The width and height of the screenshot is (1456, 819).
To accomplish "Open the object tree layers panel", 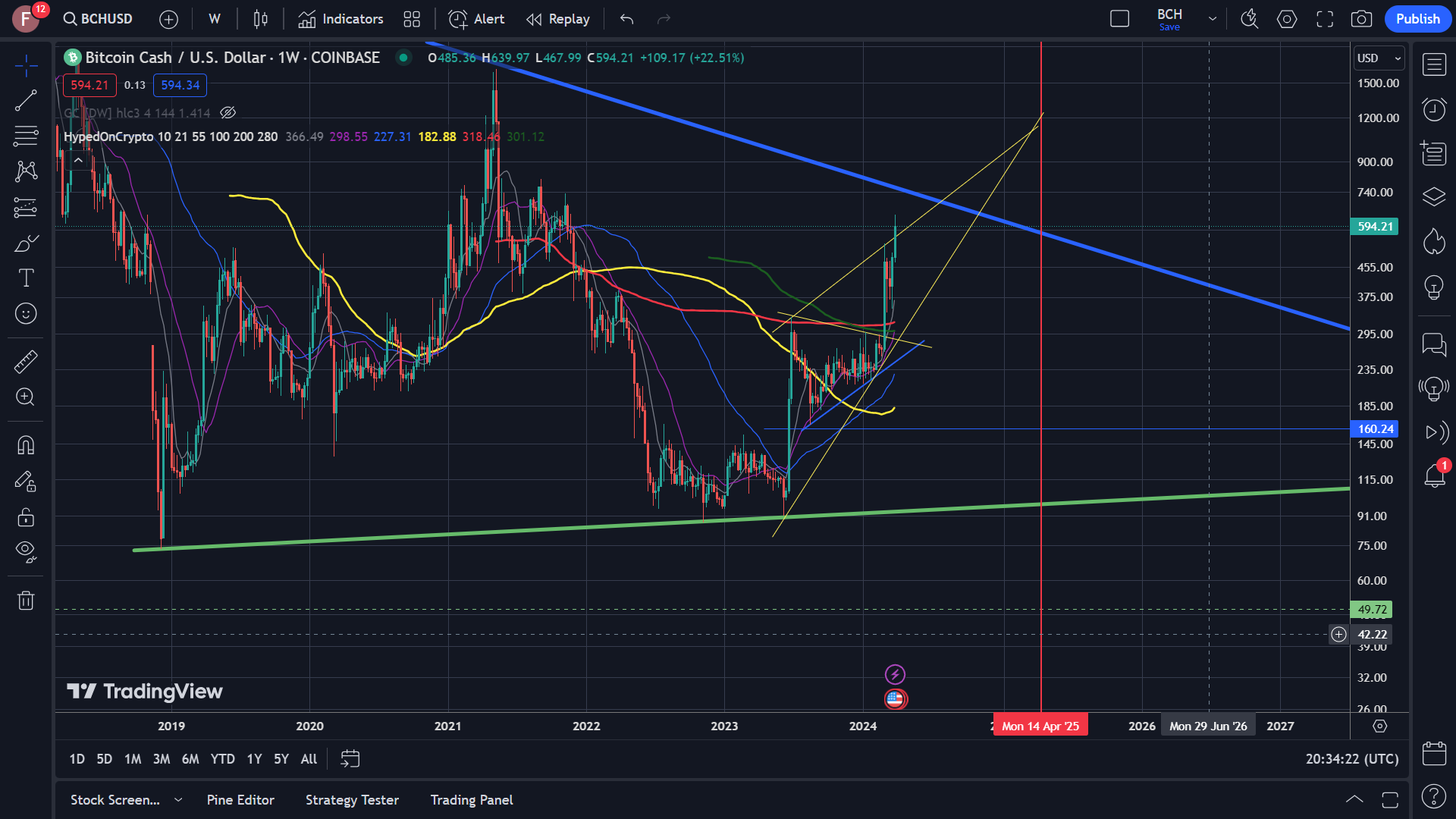I will click(1434, 197).
